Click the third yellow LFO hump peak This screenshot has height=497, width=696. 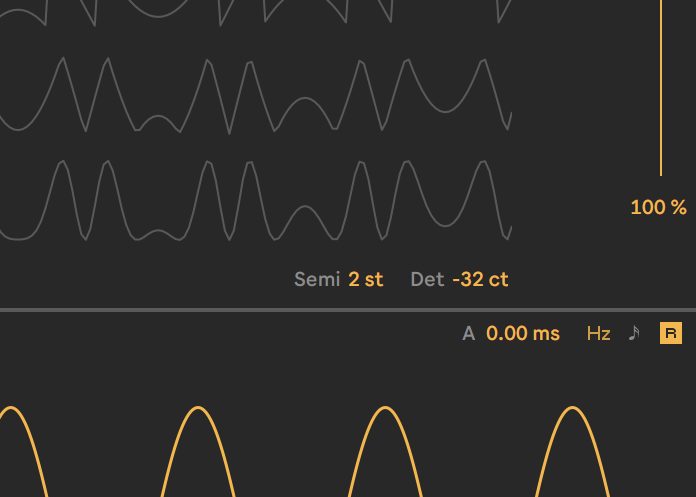click(x=385, y=408)
